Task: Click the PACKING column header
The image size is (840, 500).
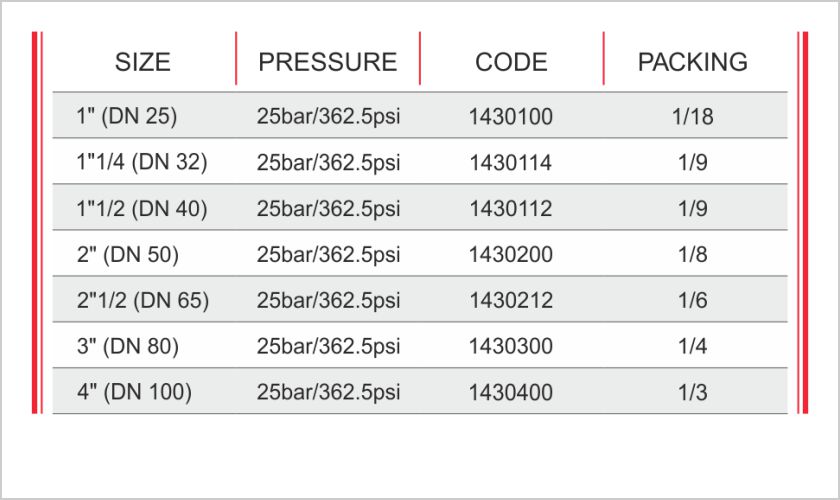Action: (x=693, y=62)
